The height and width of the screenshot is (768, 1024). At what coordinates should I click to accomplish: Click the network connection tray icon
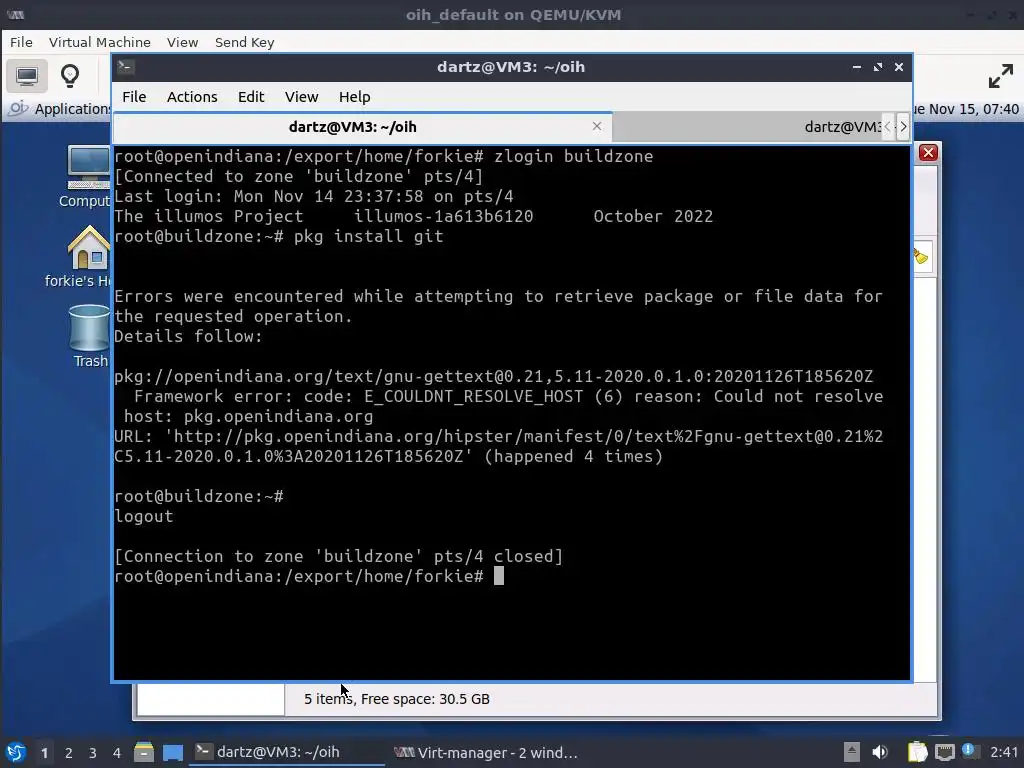coord(945,752)
